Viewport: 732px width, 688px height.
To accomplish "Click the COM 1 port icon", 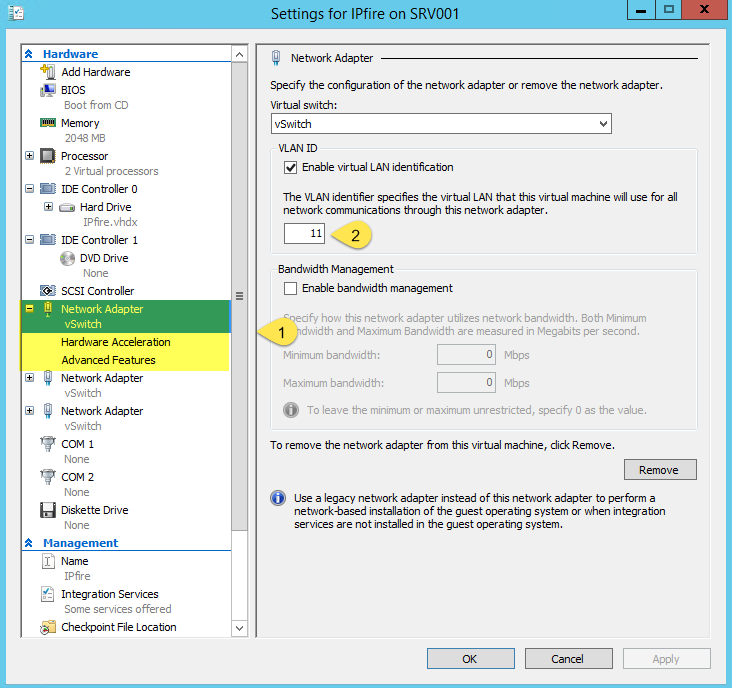I will point(48,444).
